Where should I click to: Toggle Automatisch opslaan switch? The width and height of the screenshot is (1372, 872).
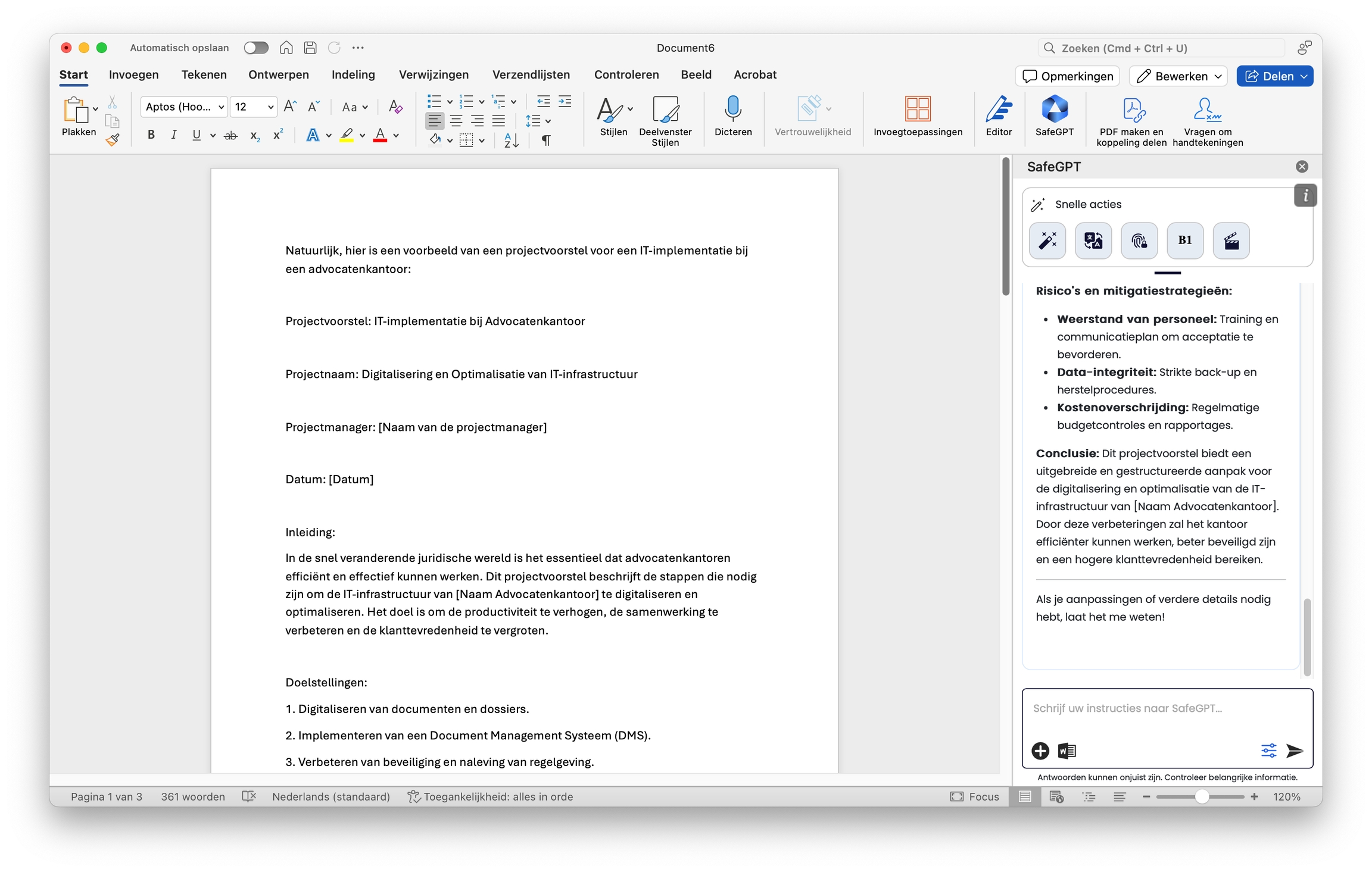pos(256,48)
